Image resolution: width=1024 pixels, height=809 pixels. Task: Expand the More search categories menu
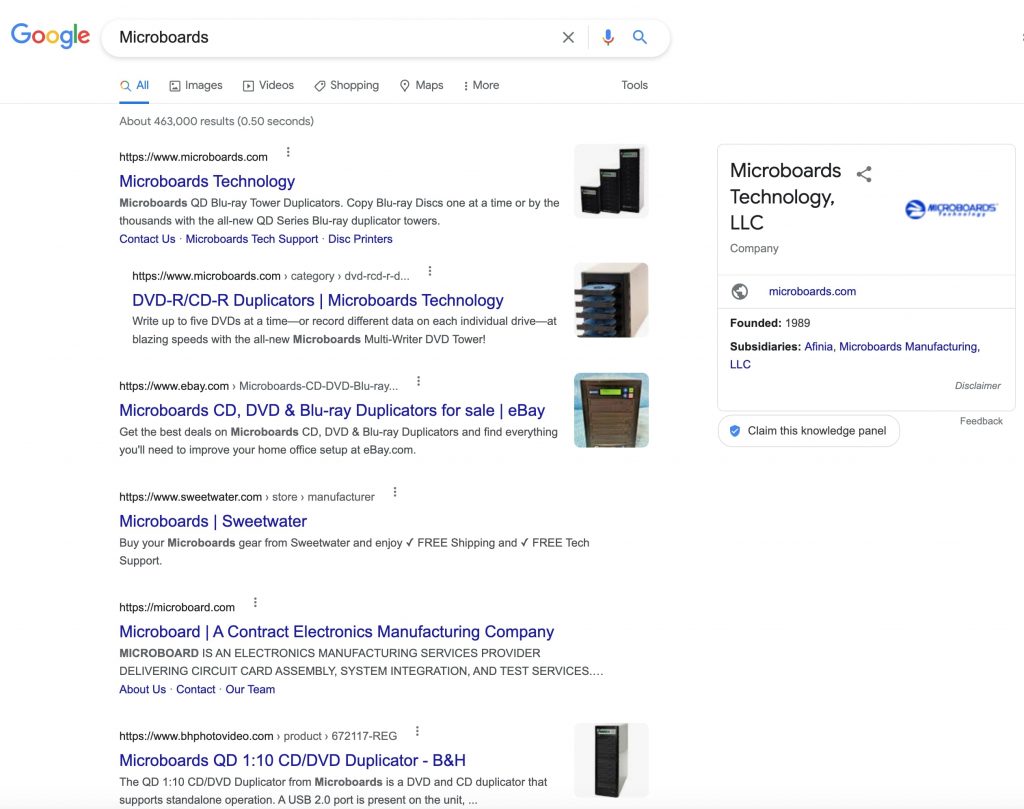(x=481, y=86)
